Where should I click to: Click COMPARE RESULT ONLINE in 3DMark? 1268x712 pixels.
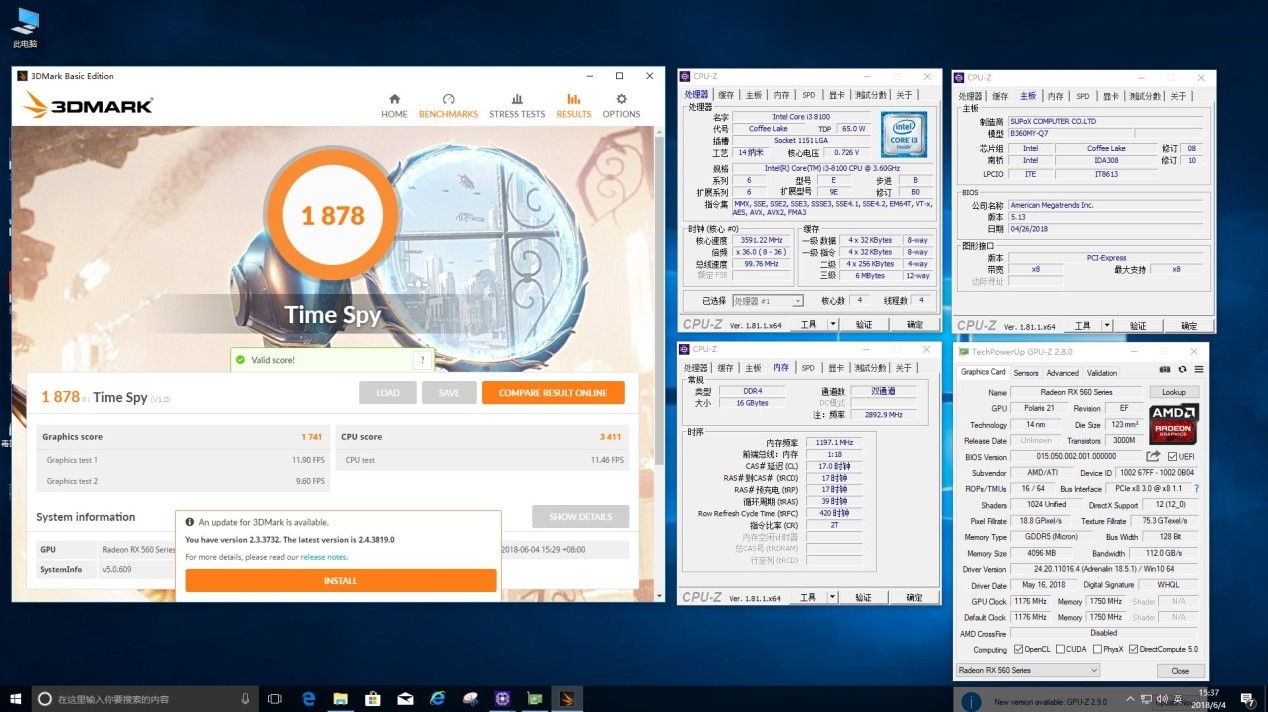(553, 392)
